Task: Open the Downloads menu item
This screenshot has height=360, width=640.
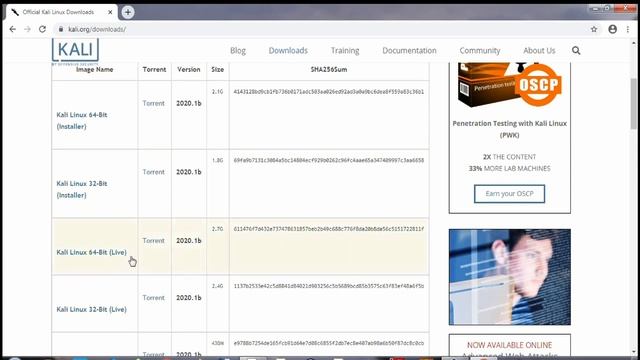Action: coord(288,51)
